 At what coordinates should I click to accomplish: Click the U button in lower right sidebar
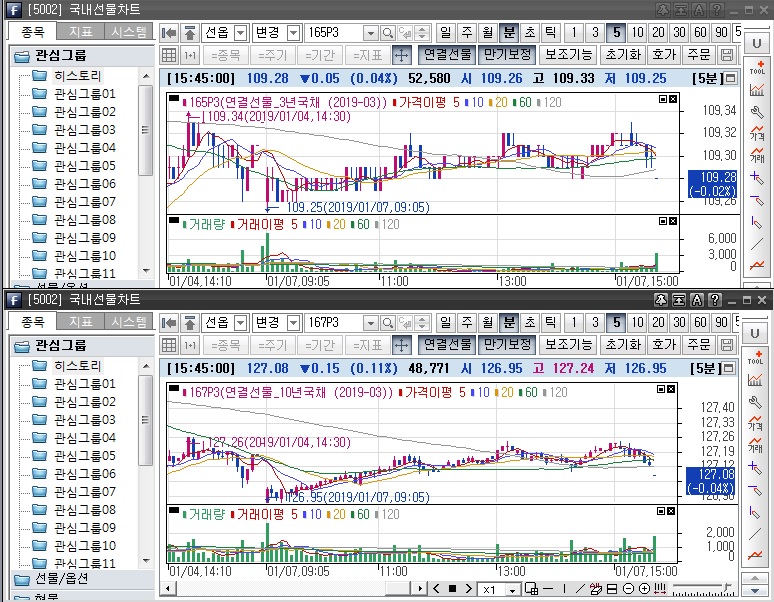757,333
